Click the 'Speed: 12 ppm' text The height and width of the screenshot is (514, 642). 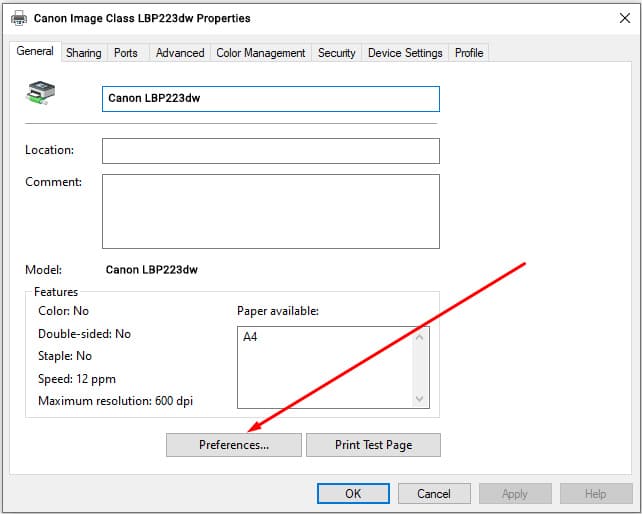(x=77, y=379)
